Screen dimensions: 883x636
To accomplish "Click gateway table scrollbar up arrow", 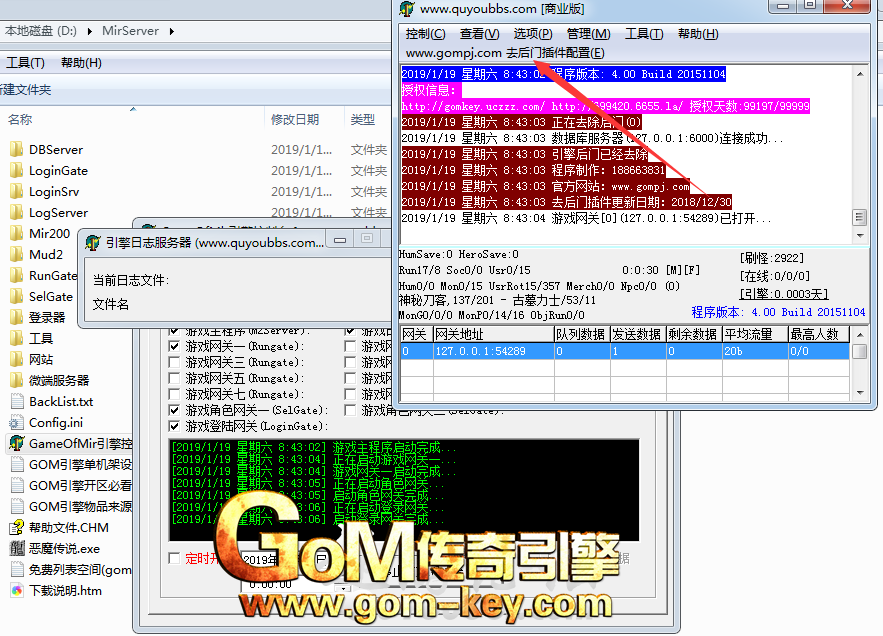I will click(x=859, y=335).
